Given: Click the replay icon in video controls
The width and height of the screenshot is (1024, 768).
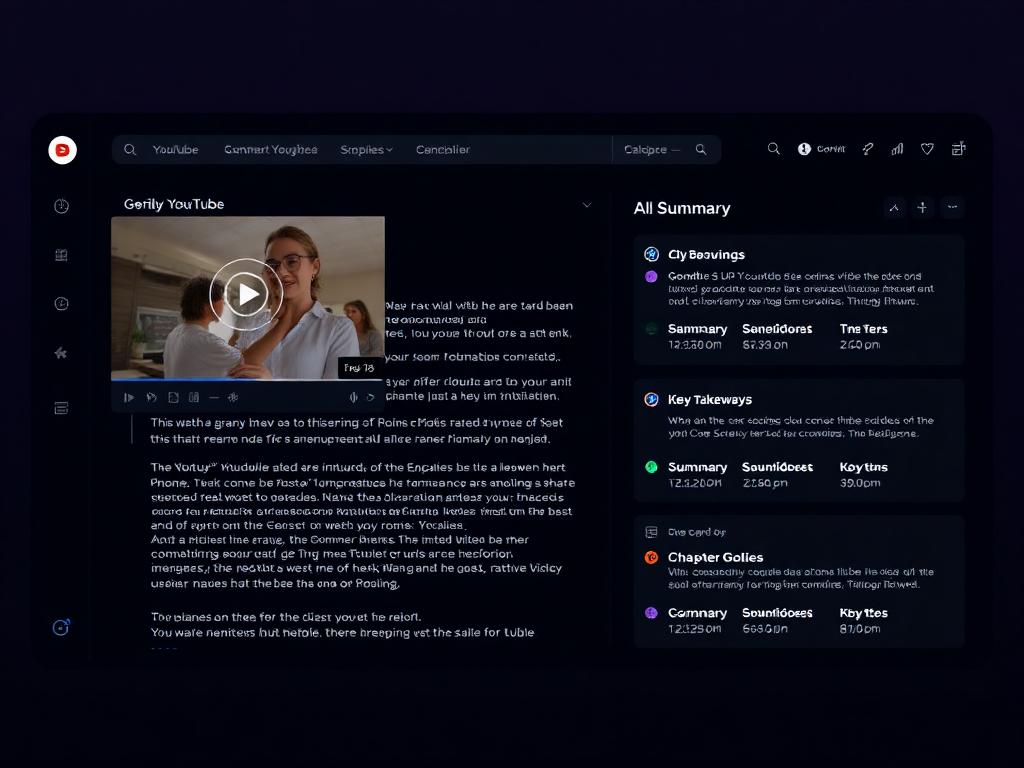Looking at the screenshot, I should 152,397.
